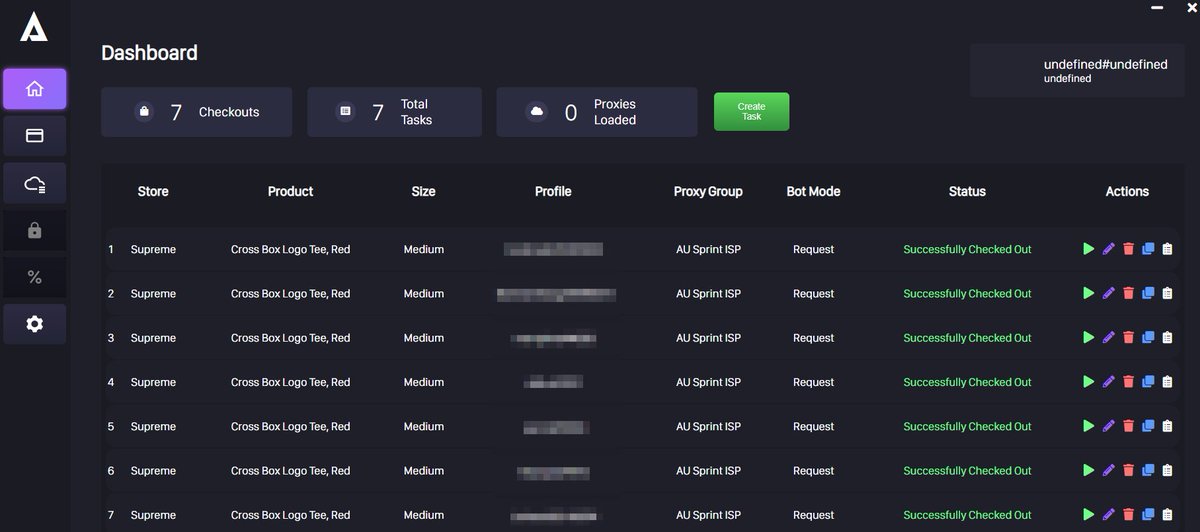The image size is (1200, 532).
Task: Delete task 5 with trash icon
Action: (1128, 426)
